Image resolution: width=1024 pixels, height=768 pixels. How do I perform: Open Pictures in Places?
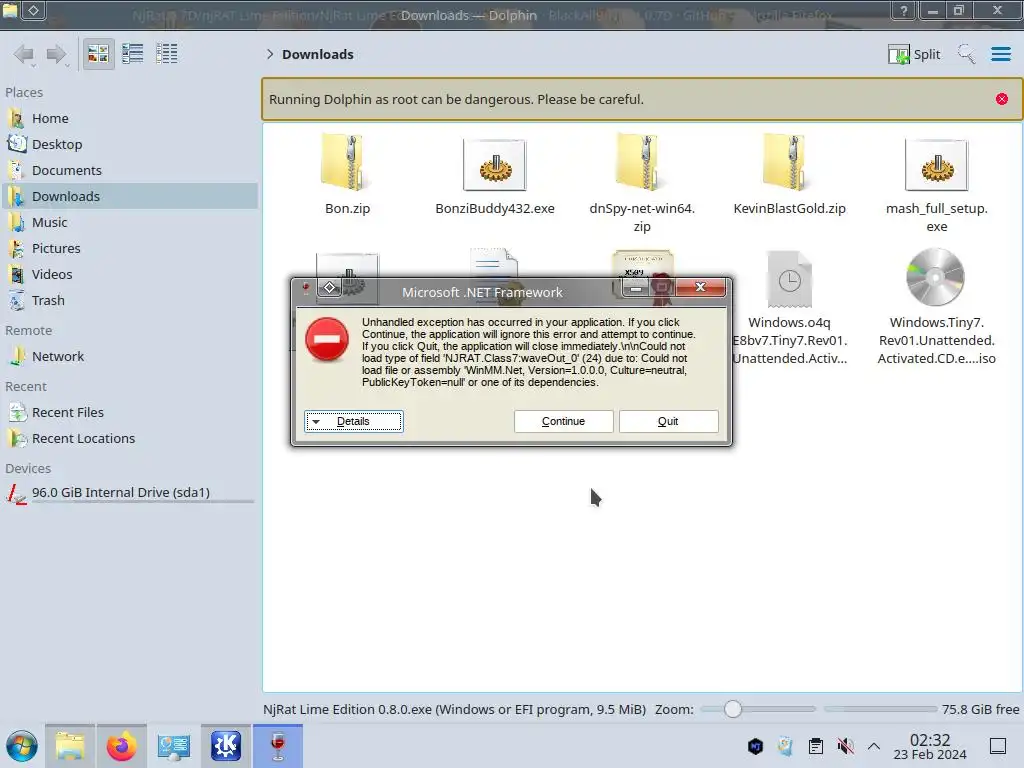coord(130,248)
